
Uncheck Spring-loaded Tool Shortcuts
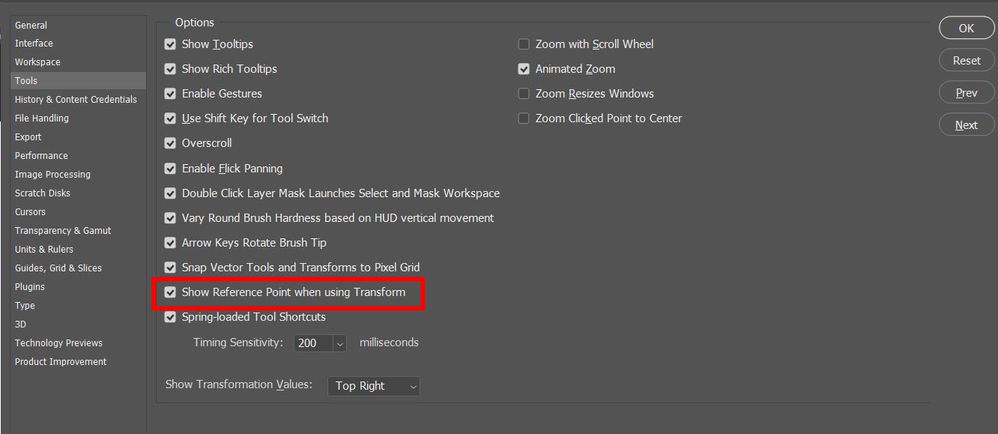[170, 317]
